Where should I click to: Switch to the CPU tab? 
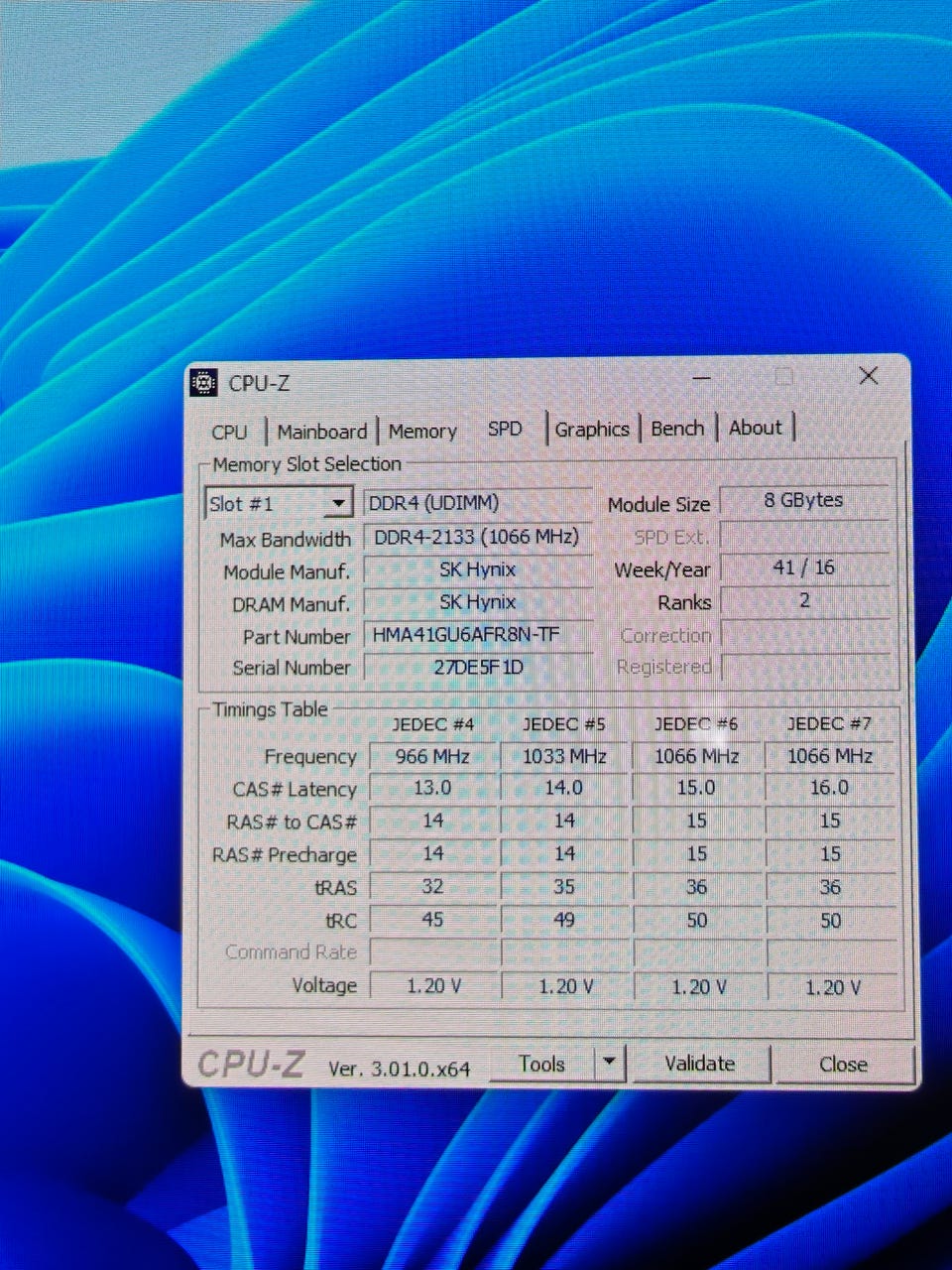[229, 432]
